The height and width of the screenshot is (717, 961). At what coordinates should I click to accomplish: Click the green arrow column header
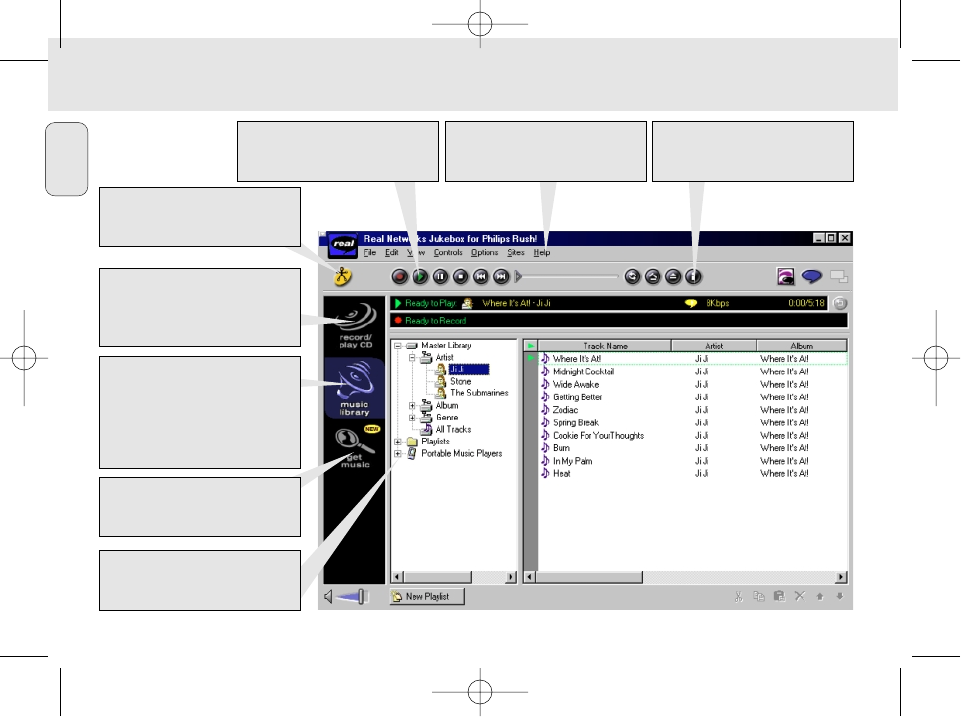tap(531, 346)
